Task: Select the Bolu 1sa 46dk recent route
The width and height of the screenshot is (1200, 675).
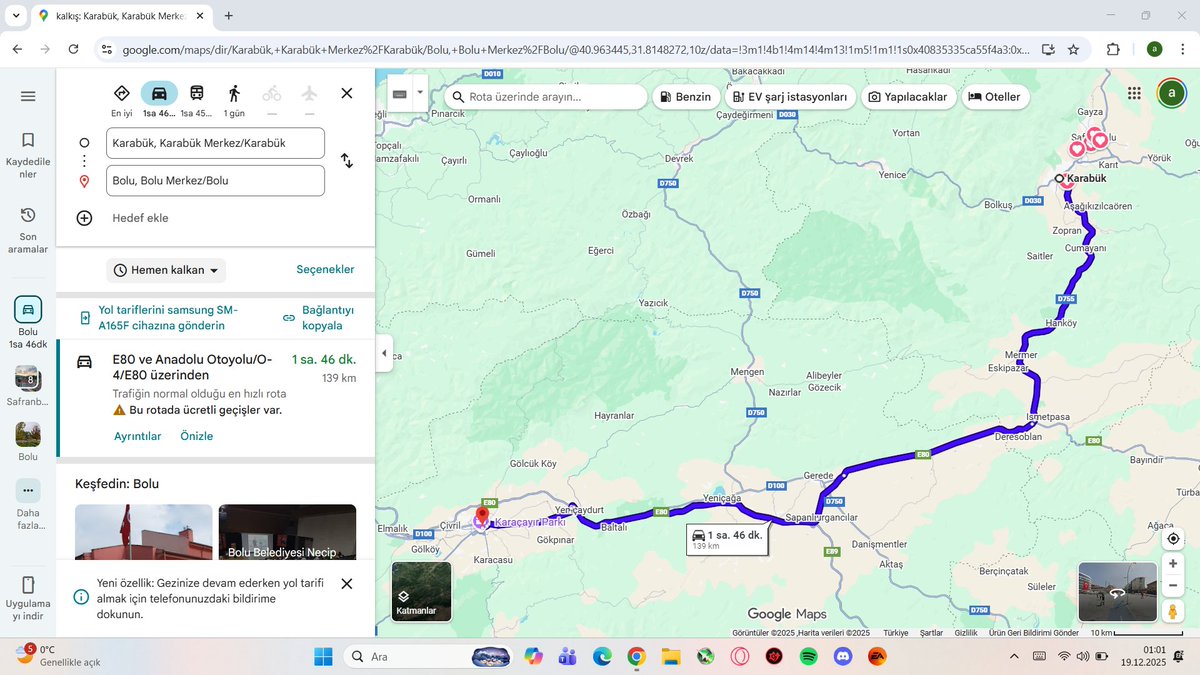Action: pyautogui.click(x=28, y=322)
